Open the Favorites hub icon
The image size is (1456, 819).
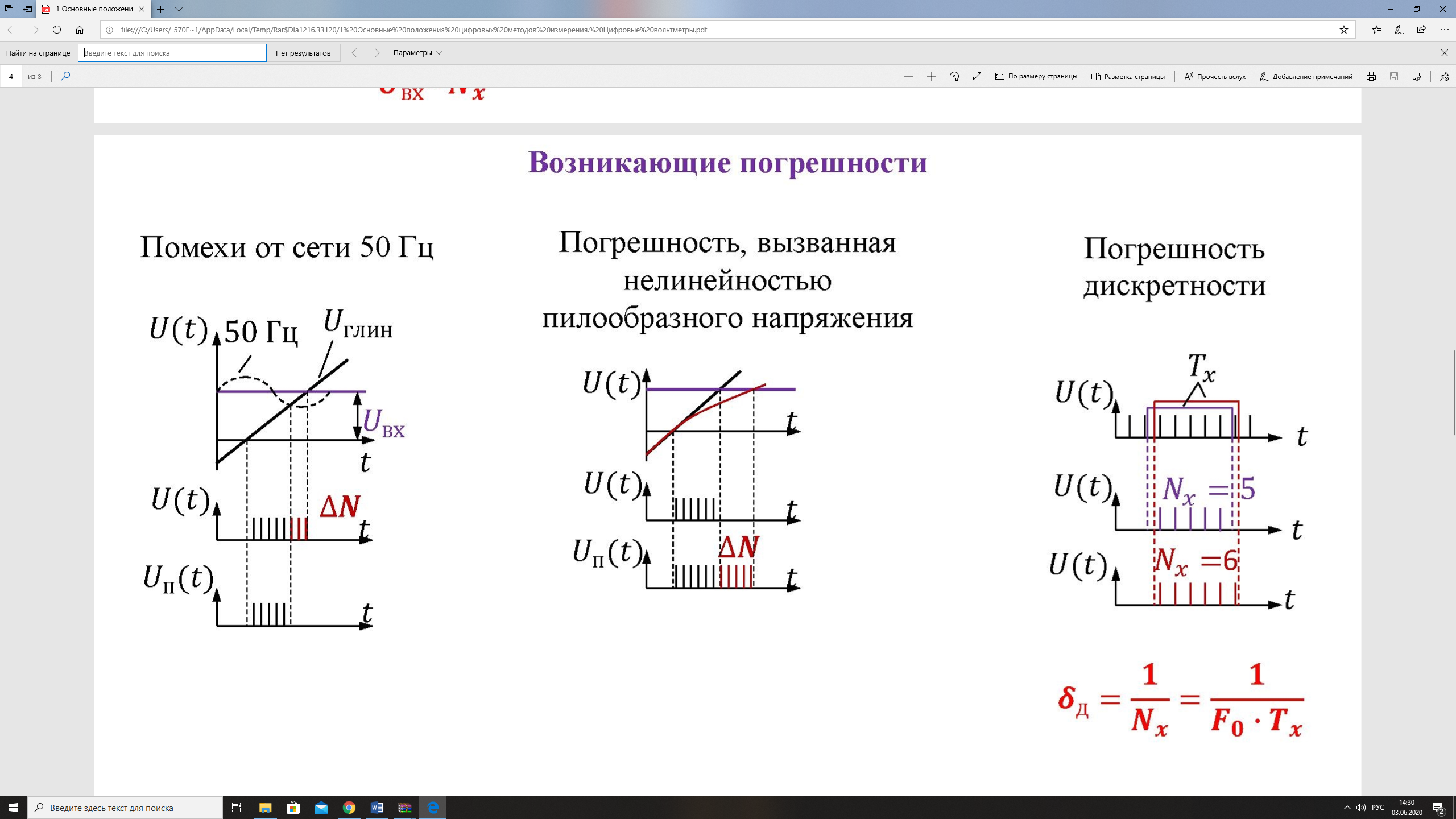click(1376, 30)
